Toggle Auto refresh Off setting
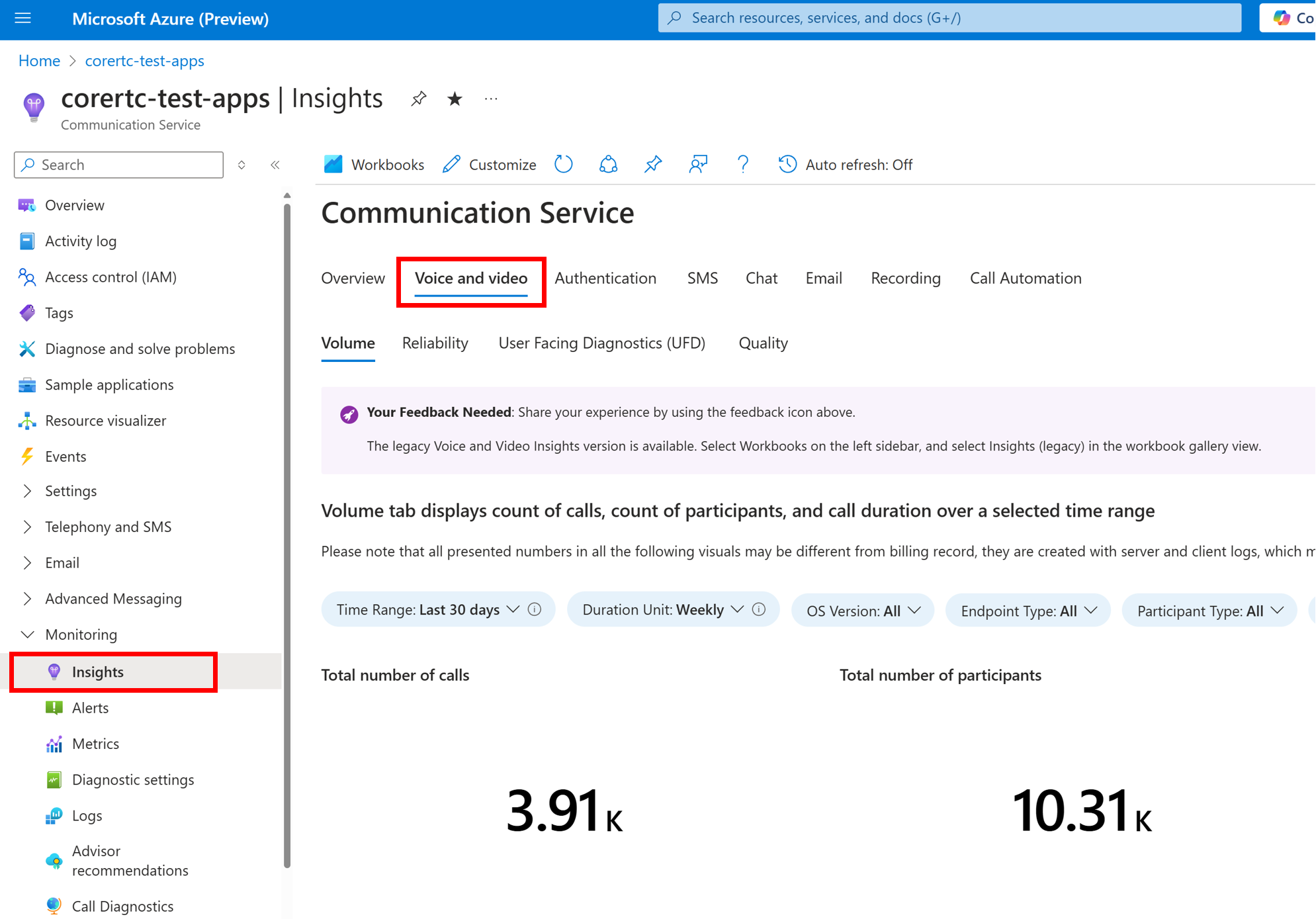Viewport: 1316px width, 919px height. pyautogui.click(x=846, y=165)
